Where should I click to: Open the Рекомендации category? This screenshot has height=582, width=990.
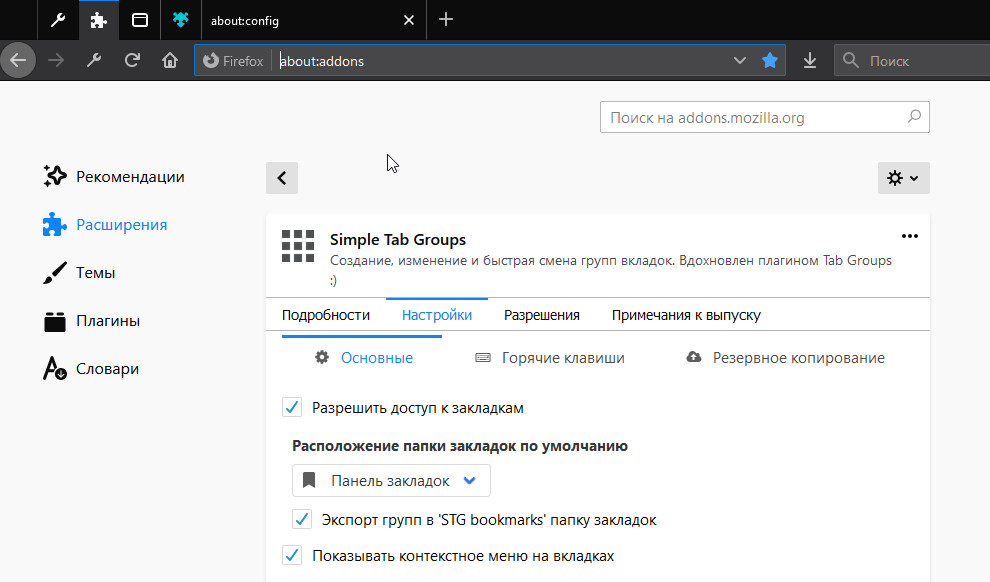pos(114,177)
